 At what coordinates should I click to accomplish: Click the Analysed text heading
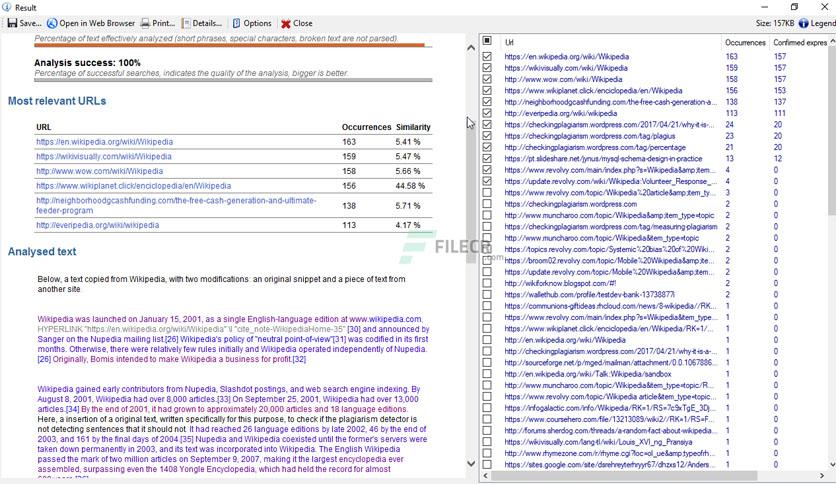point(42,252)
